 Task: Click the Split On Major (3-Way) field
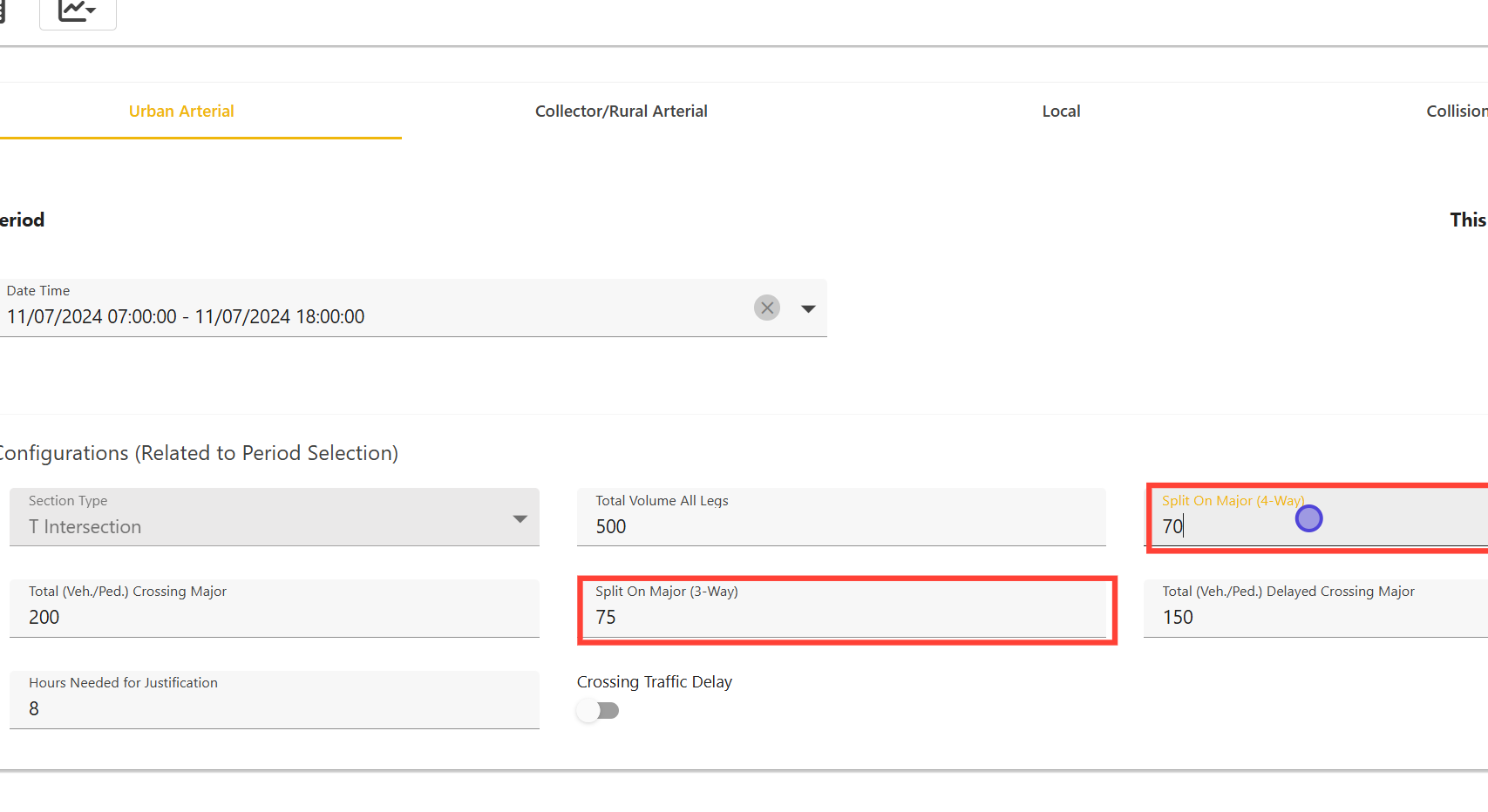point(846,617)
